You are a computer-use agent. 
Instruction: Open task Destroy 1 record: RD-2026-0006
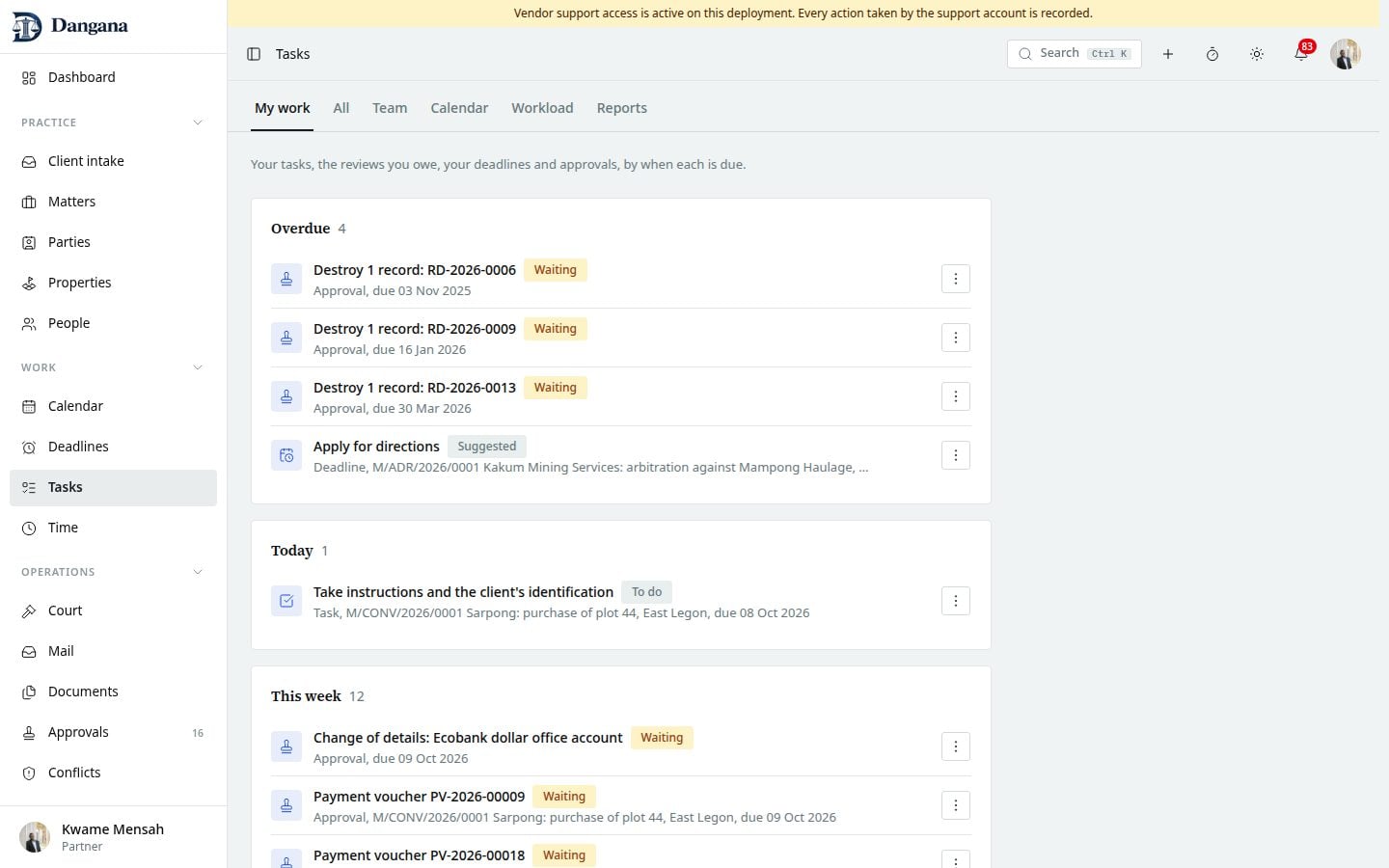point(415,270)
